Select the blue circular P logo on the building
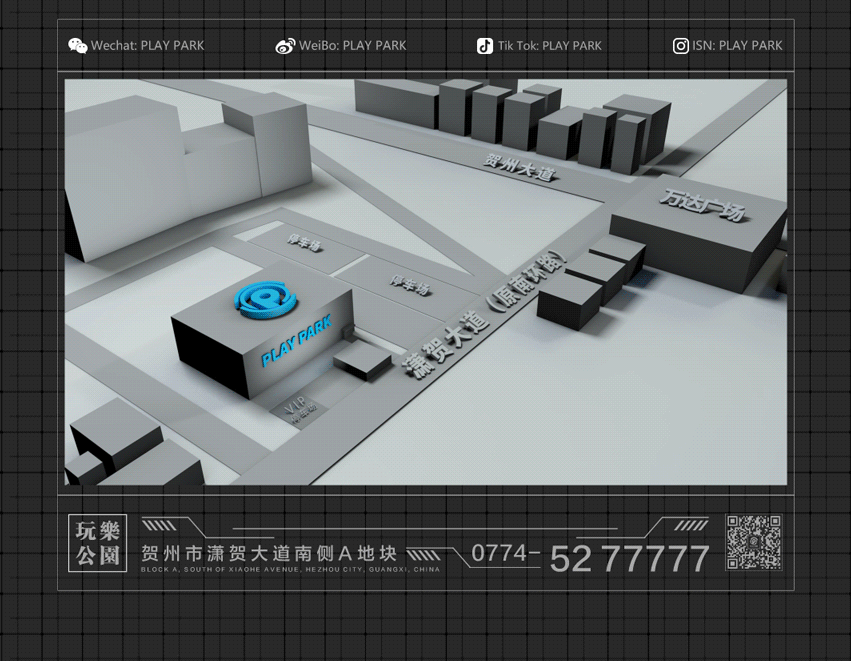 click(x=266, y=299)
